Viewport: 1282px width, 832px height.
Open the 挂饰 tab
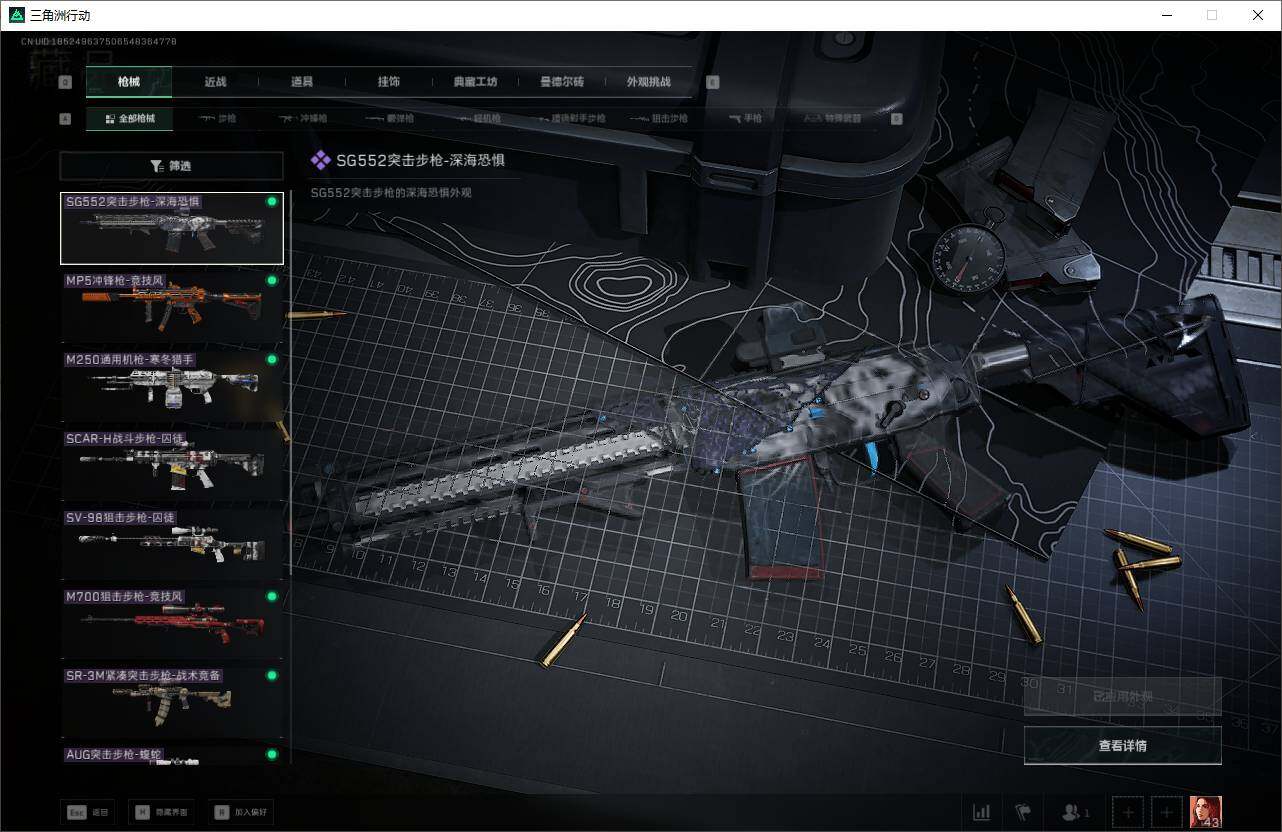[389, 82]
